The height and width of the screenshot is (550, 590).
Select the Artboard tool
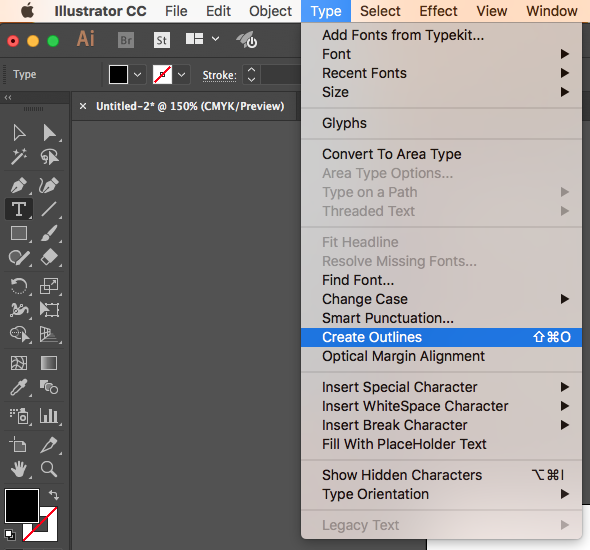click(x=19, y=445)
